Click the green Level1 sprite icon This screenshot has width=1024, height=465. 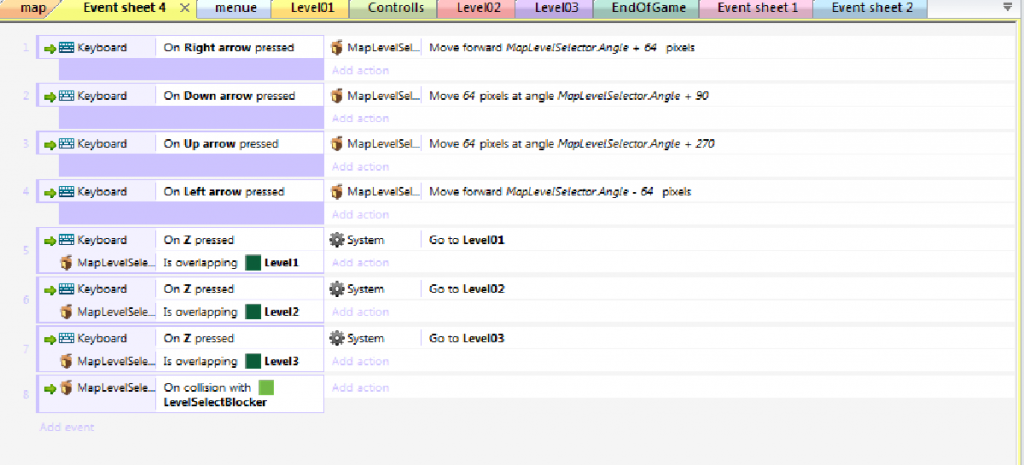pyautogui.click(x=253, y=263)
